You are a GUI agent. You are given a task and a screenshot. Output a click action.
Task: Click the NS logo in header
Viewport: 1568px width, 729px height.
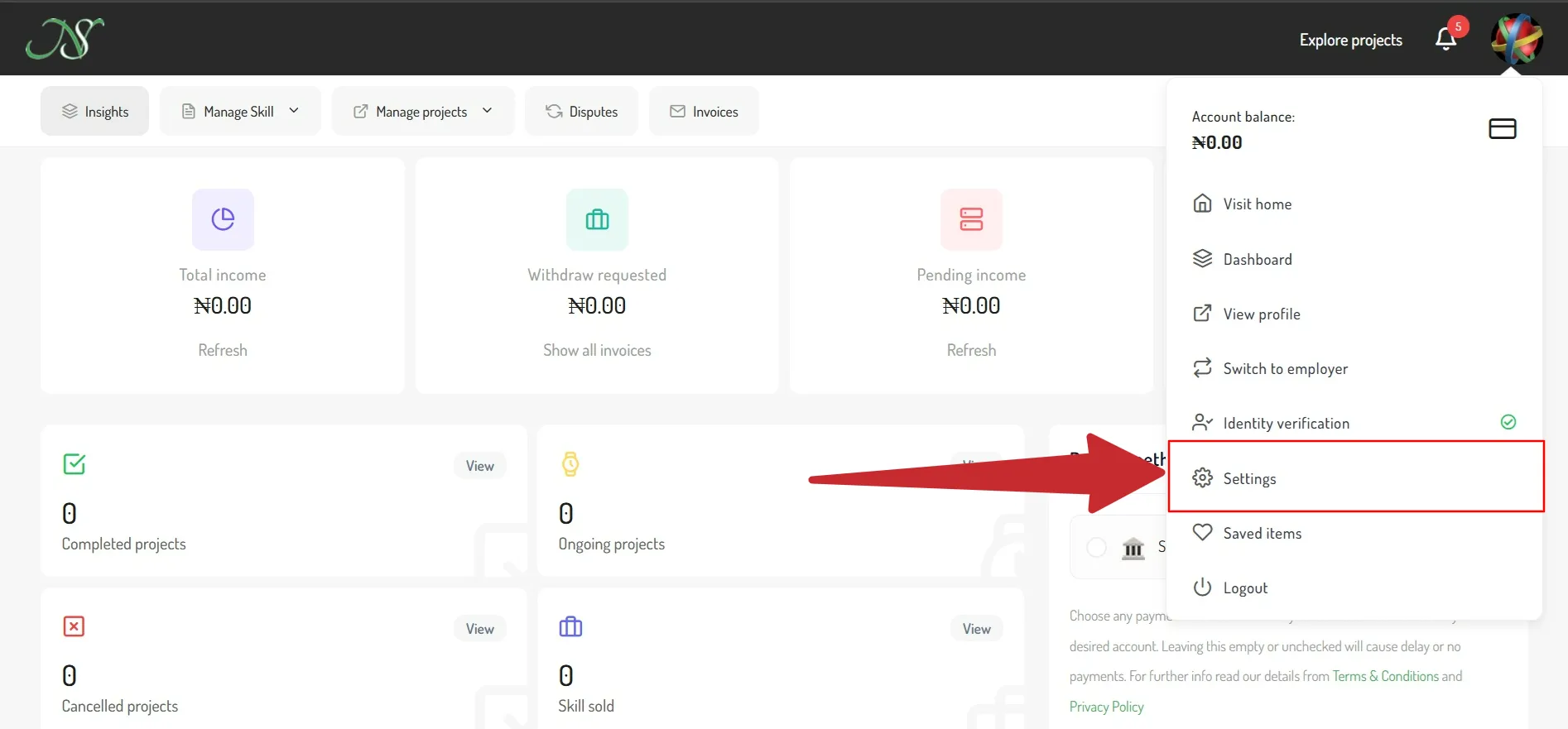(x=65, y=39)
